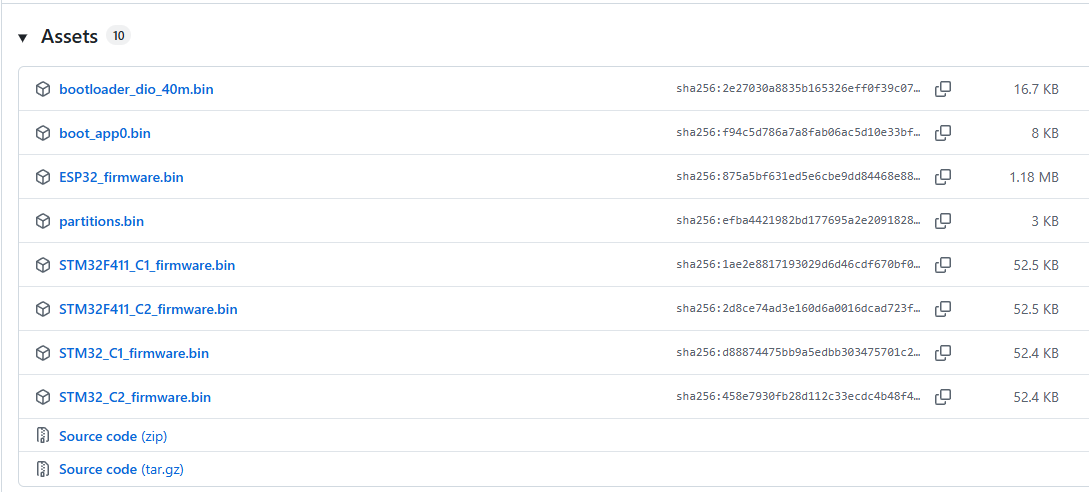This screenshot has width=1089, height=492.
Task: Copy SHA256 hash for ESP32_firmware.bin
Action: coord(942,177)
